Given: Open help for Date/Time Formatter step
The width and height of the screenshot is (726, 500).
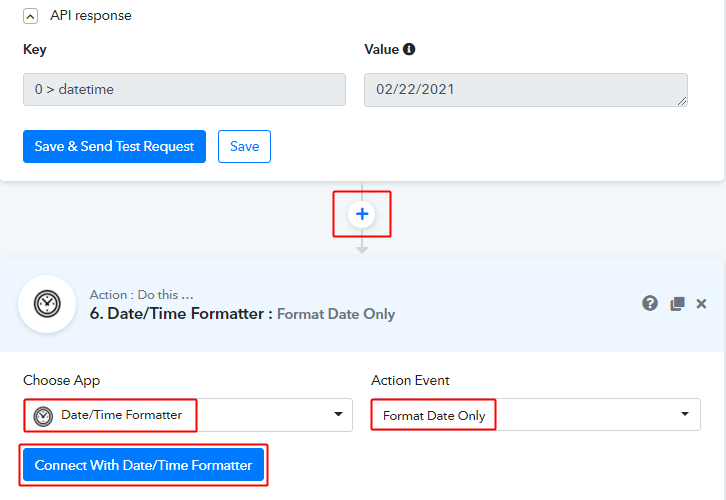Looking at the screenshot, I should point(650,304).
